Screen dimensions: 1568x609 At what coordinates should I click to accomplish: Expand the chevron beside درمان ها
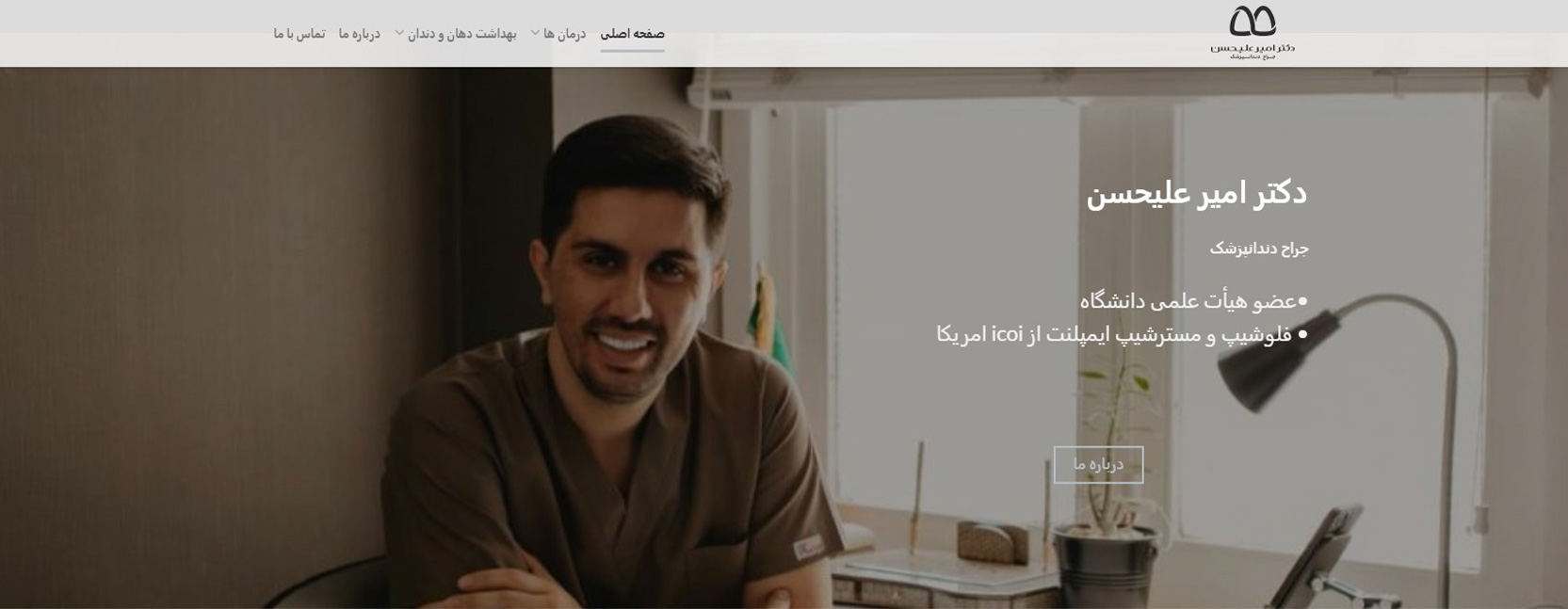coord(535,33)
